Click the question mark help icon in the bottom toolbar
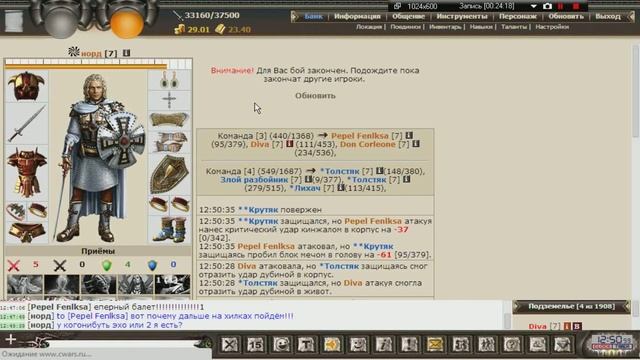The image size is (640, 360). pyautogui.click(x=512, y=344)
